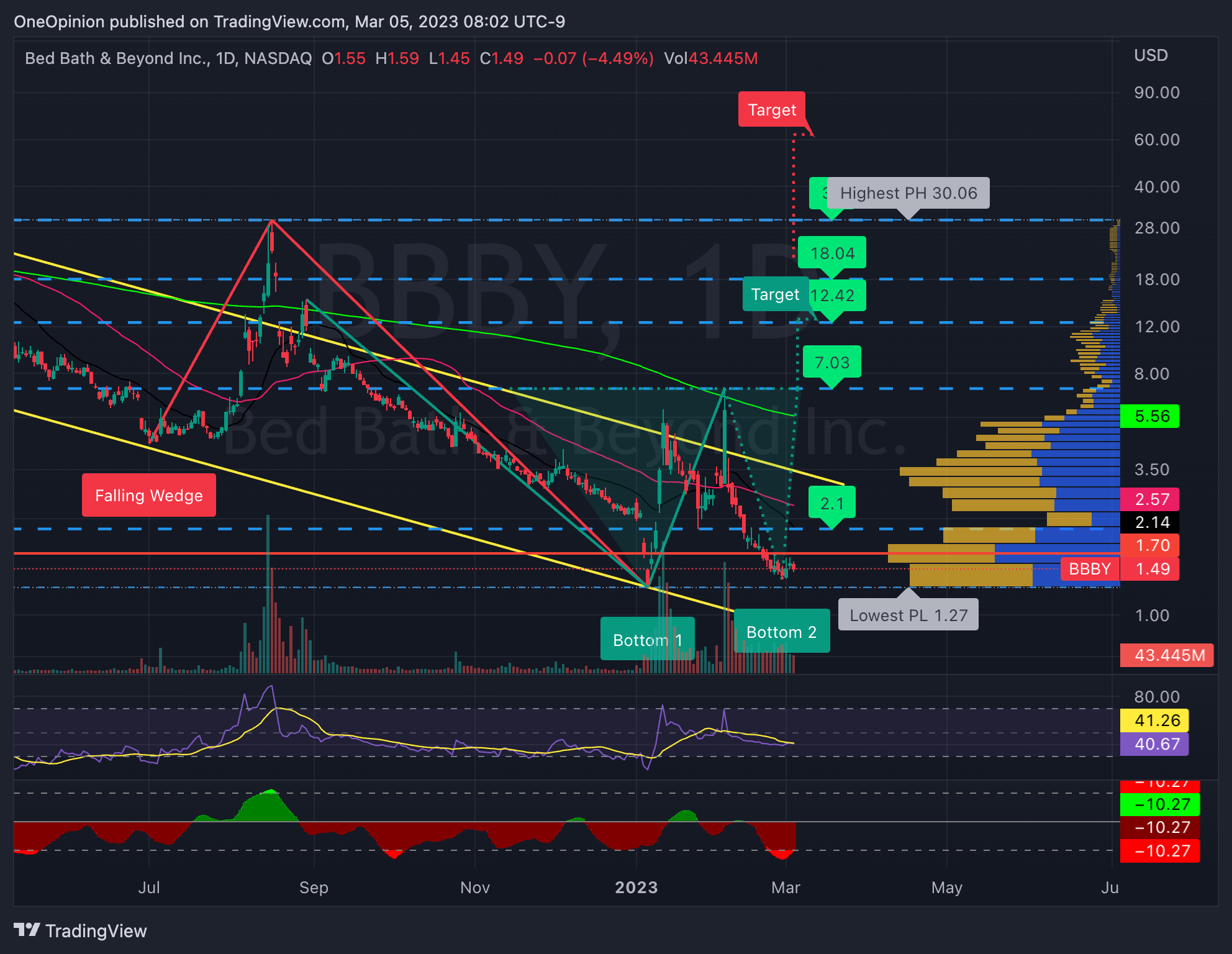Click the C1.49 close value in header

point(502,58)
